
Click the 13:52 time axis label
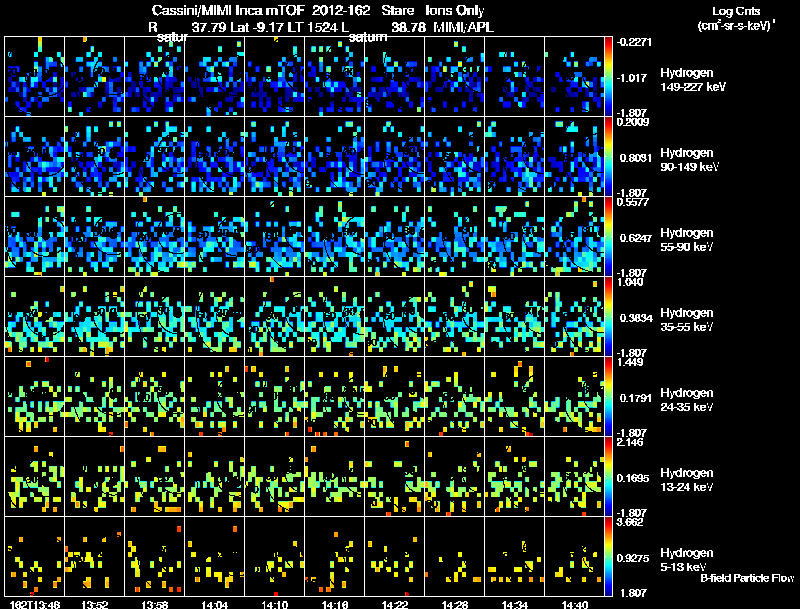94,604
